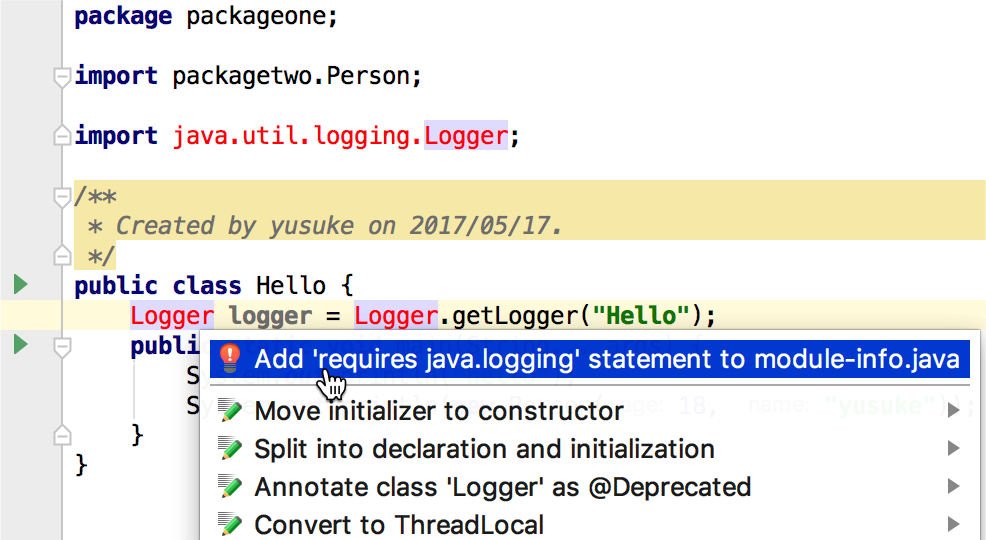Click the pencil icon beside Move initializer

click(x=230, y=411)
